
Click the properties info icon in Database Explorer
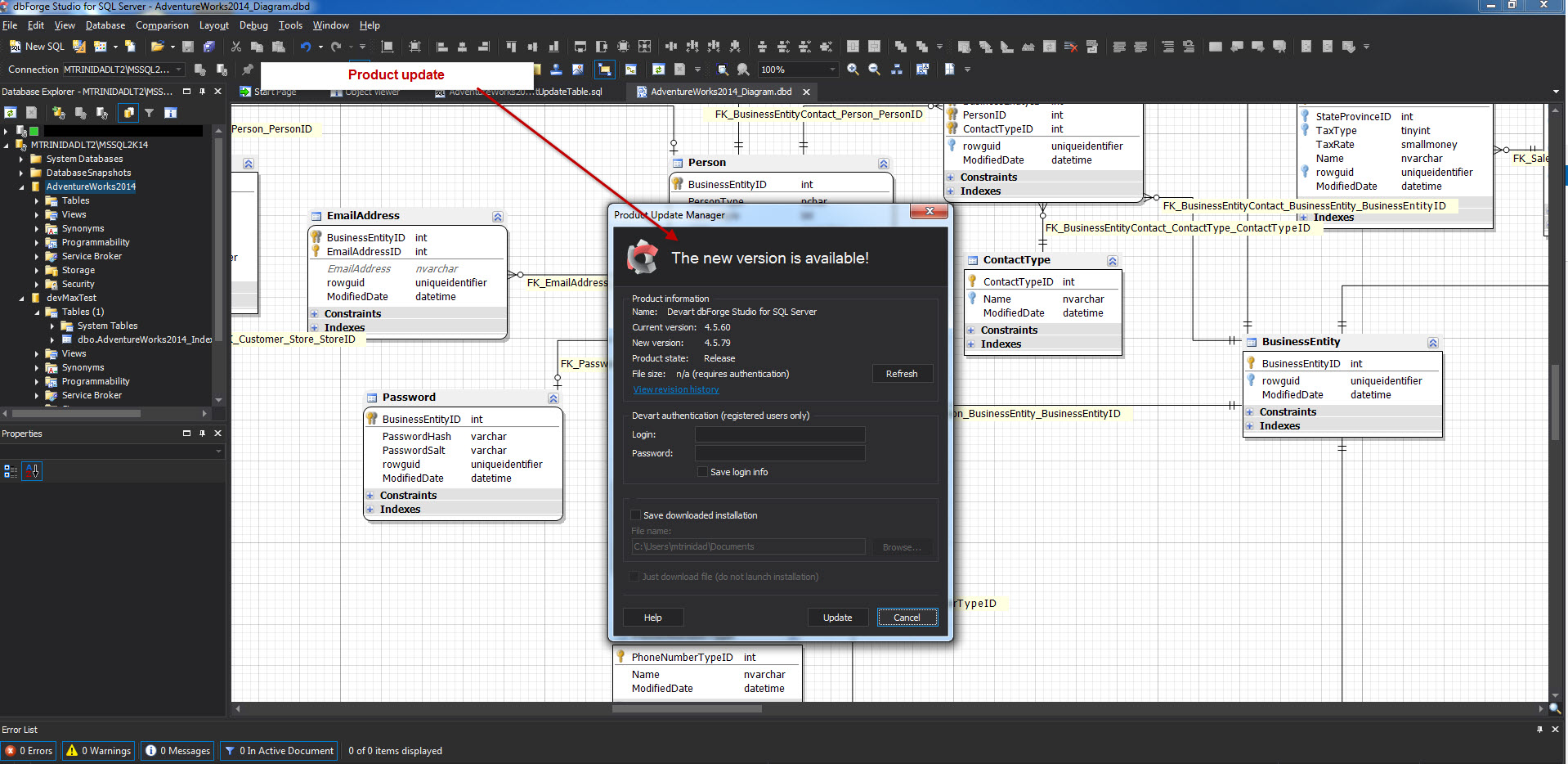[170, 113]
